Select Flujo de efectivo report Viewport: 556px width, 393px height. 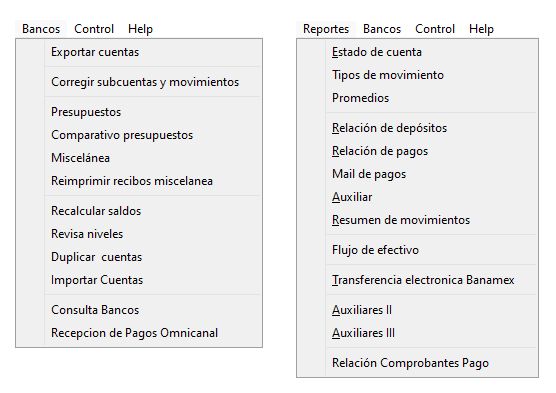(417, 250)
